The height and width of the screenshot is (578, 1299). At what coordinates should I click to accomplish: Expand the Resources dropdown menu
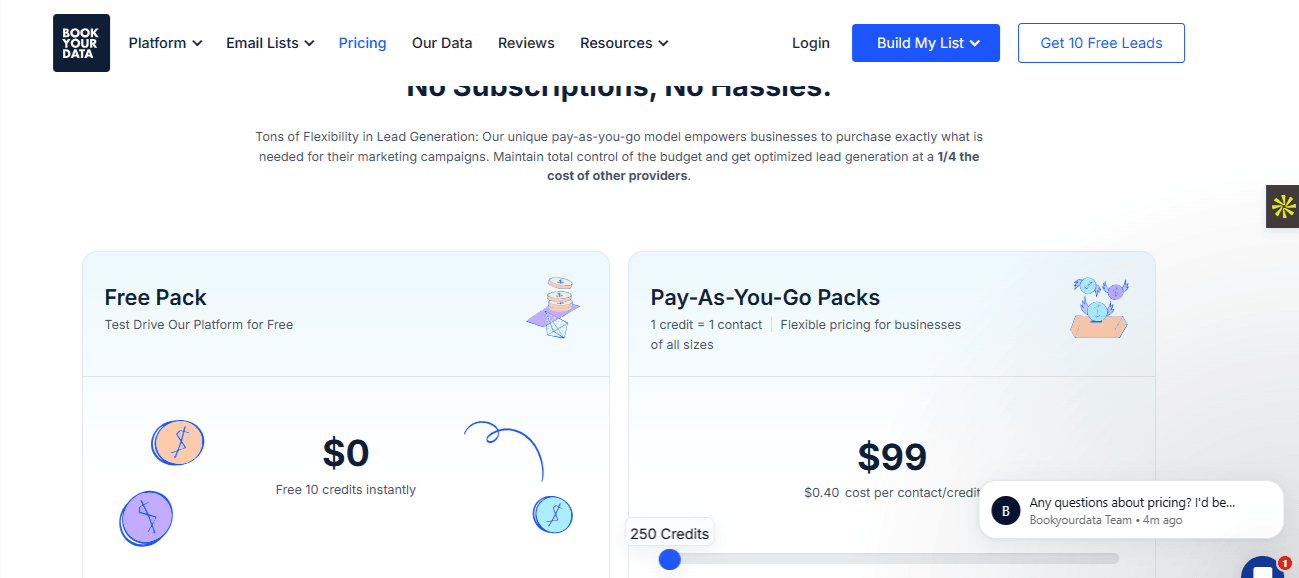pos(624,43)
